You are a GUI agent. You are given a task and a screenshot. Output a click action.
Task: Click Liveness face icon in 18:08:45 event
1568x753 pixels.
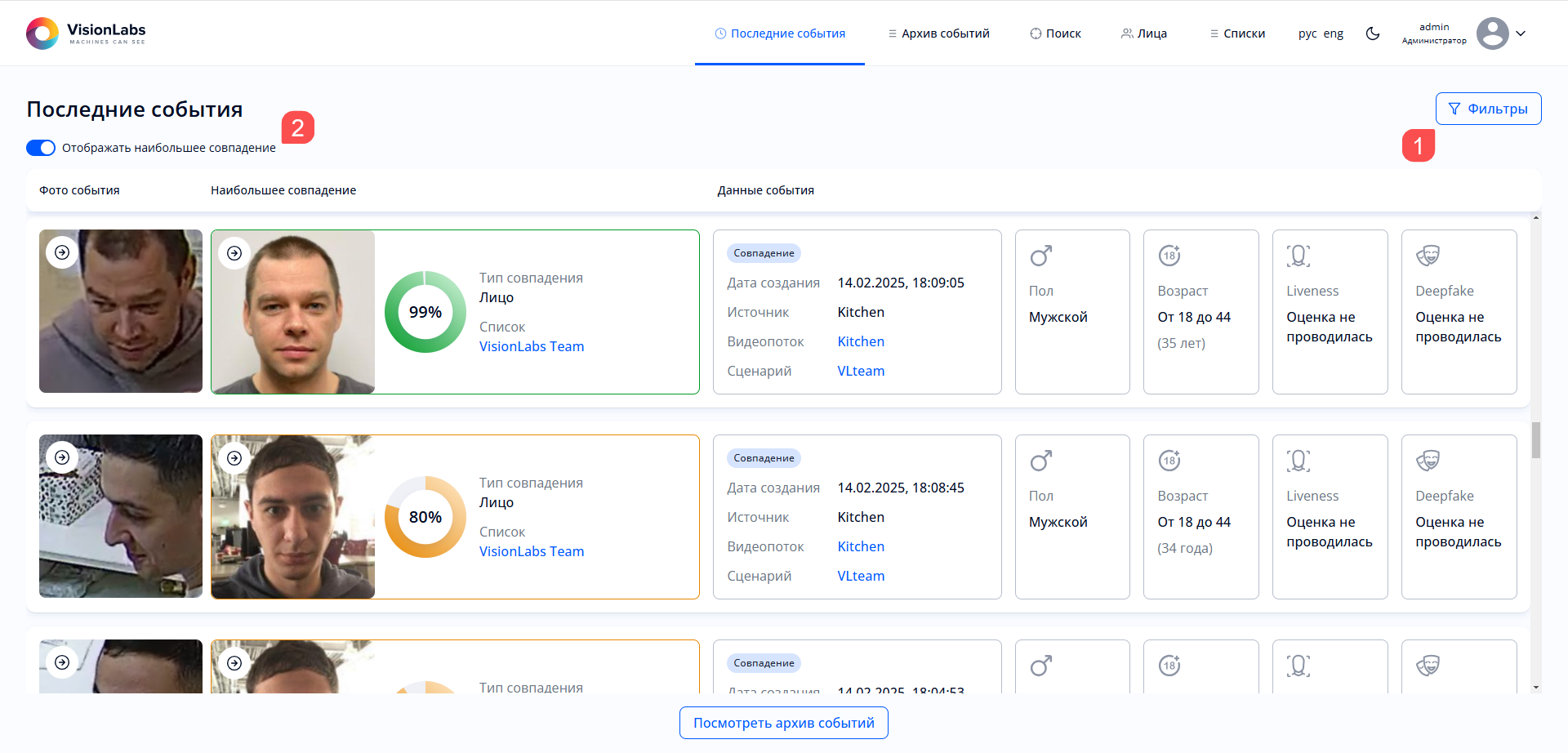point(1298,461)
